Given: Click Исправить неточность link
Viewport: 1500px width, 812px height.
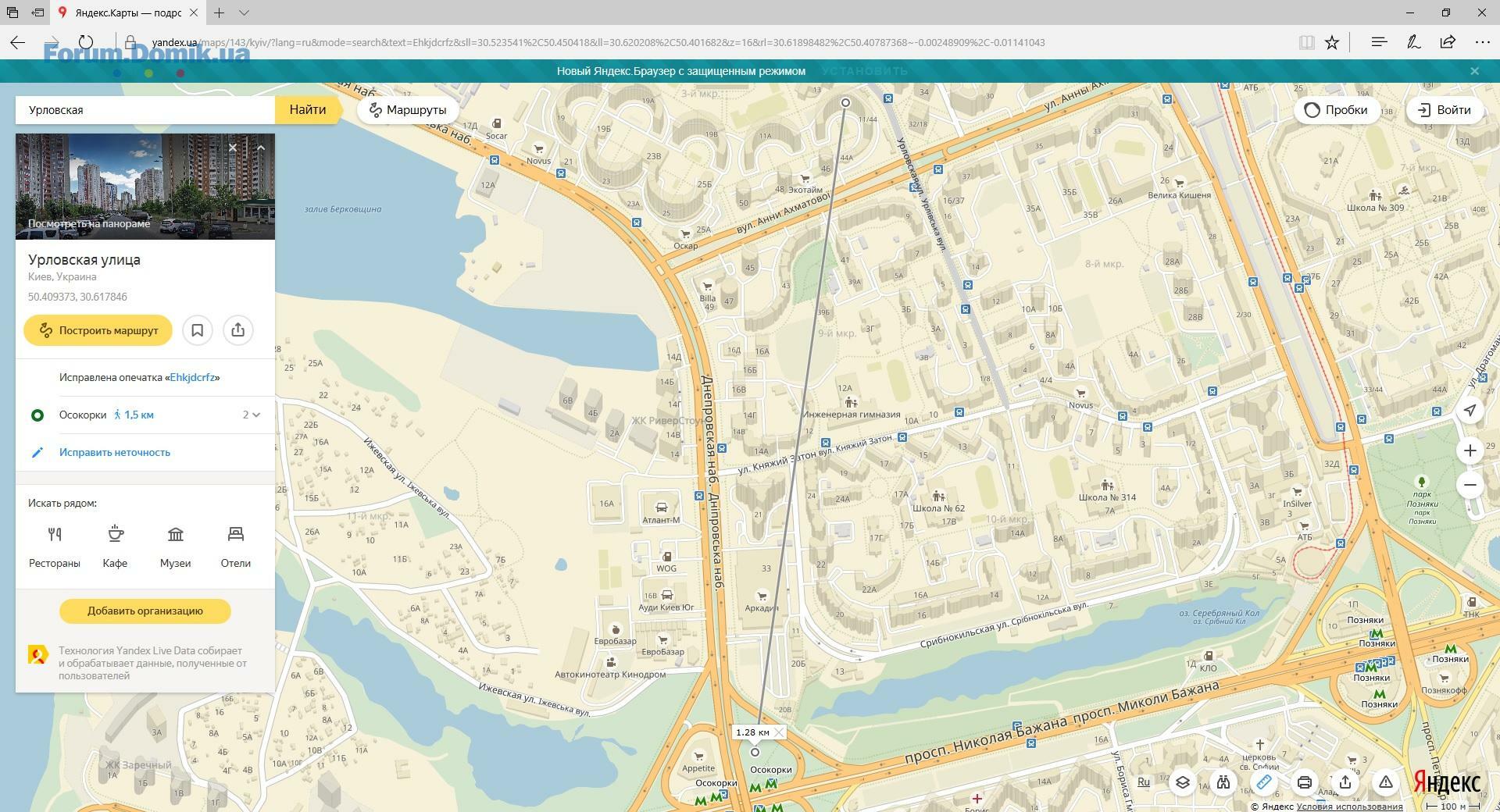Looking at the screenshot, I should pyautogui.click(x=115, y=452).
